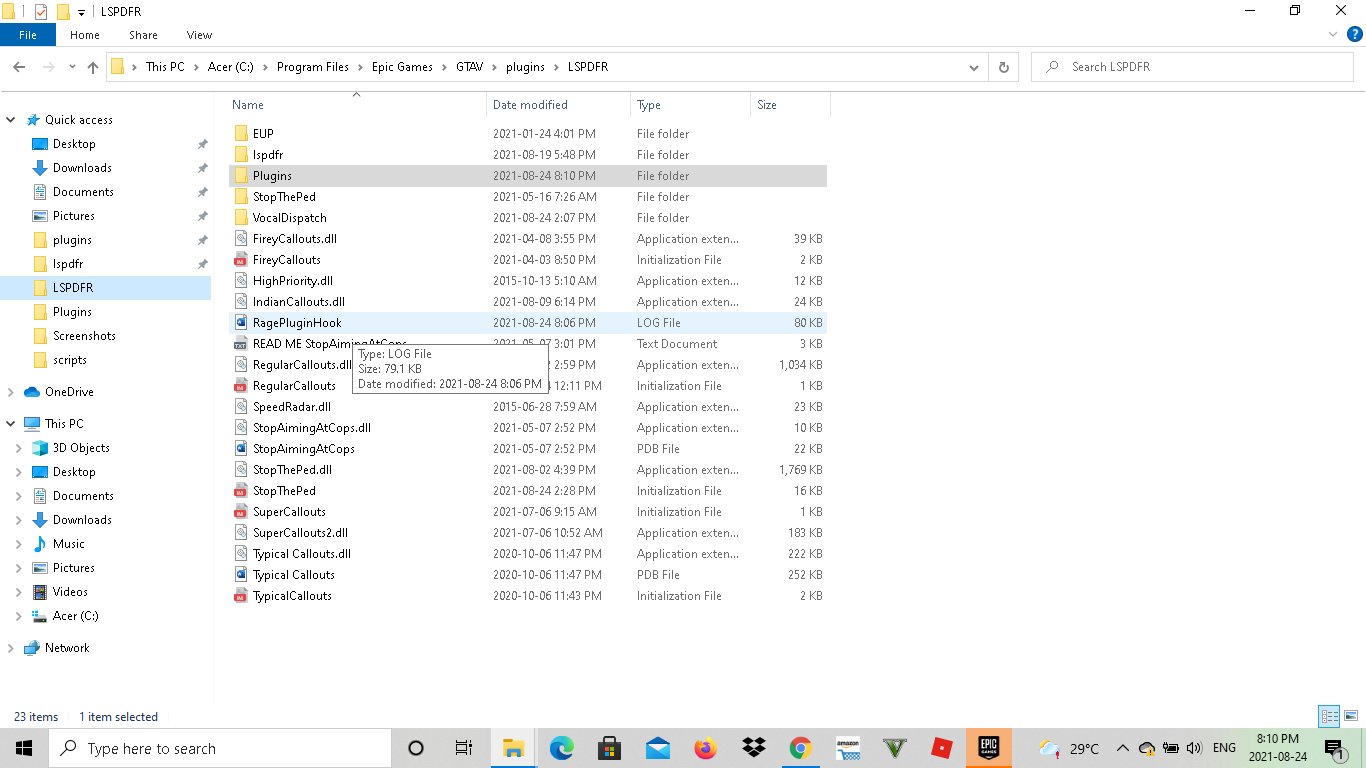Image resolution: width=1366 pixels, height=768 pixels.
Task: Go to This PC breadcrumb
Action: [x=165, y=67]
